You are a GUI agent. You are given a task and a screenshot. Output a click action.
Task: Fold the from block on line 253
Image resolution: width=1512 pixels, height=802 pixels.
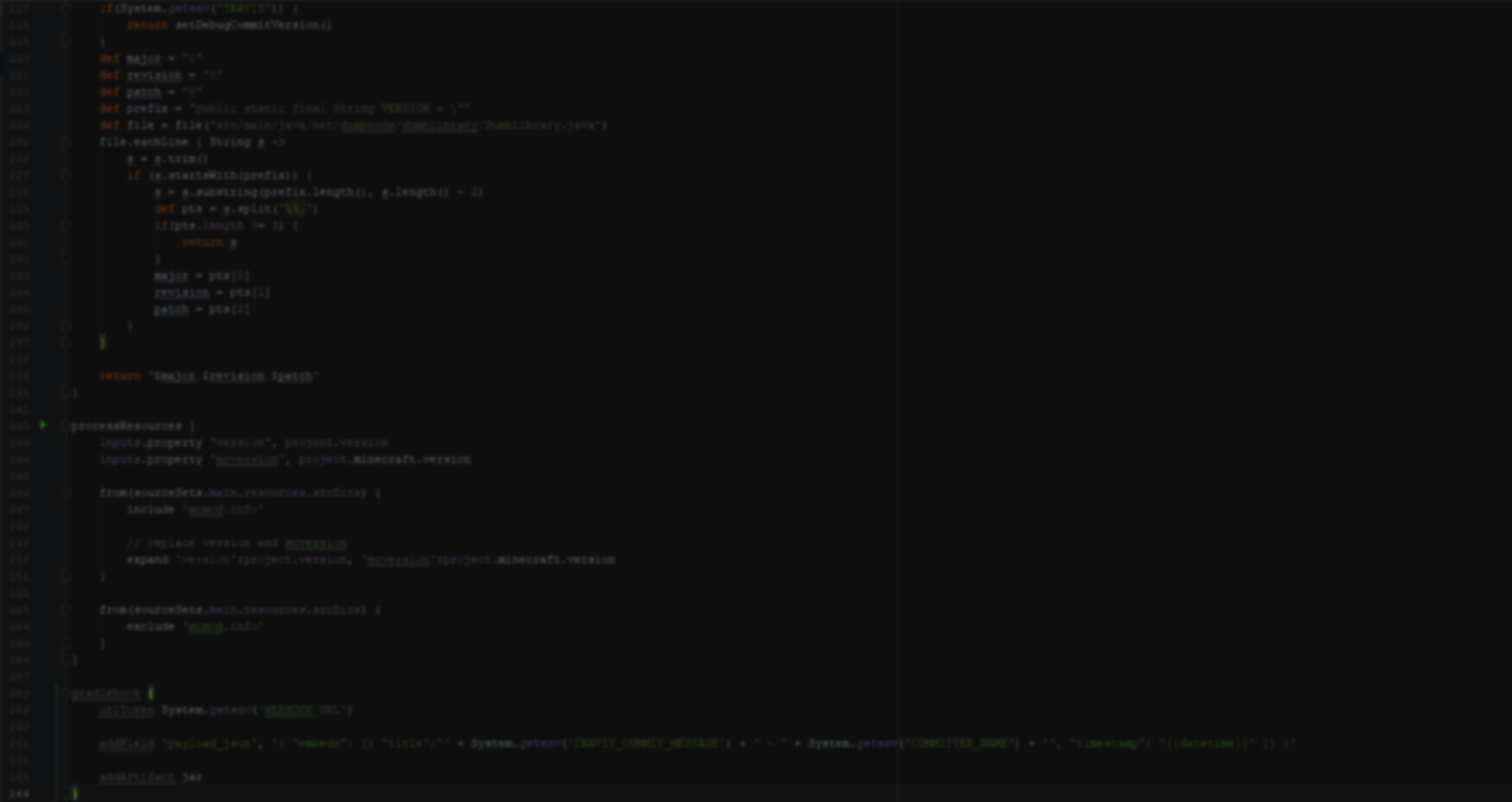coord(66,610)
